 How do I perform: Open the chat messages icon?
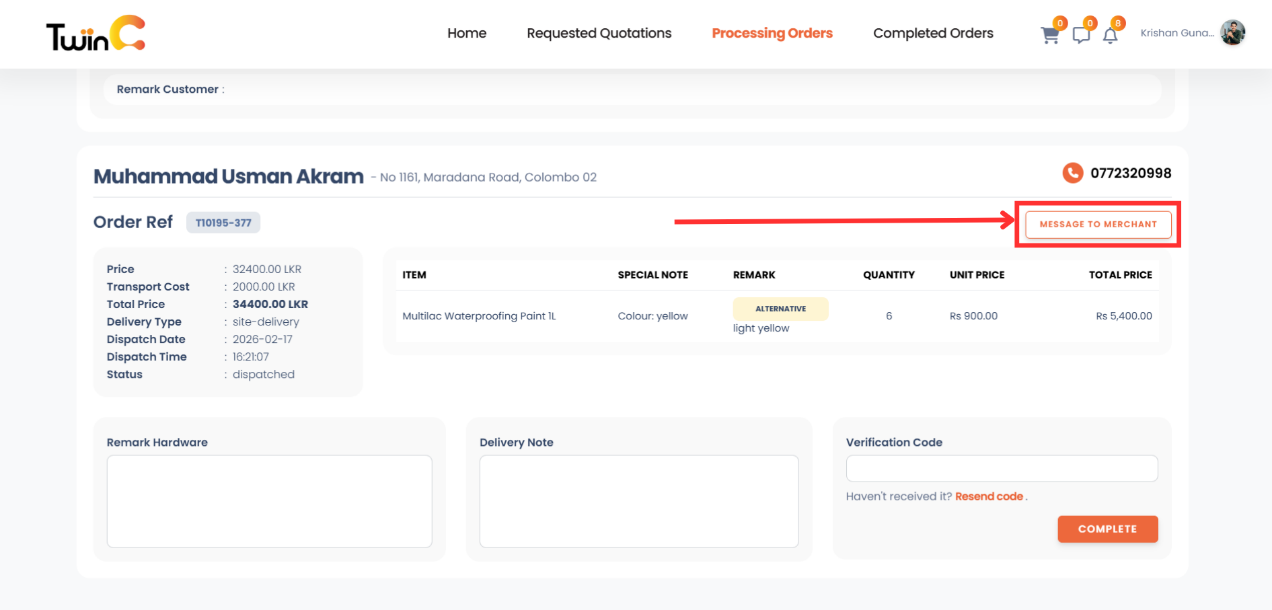[x=1080, y=35]
